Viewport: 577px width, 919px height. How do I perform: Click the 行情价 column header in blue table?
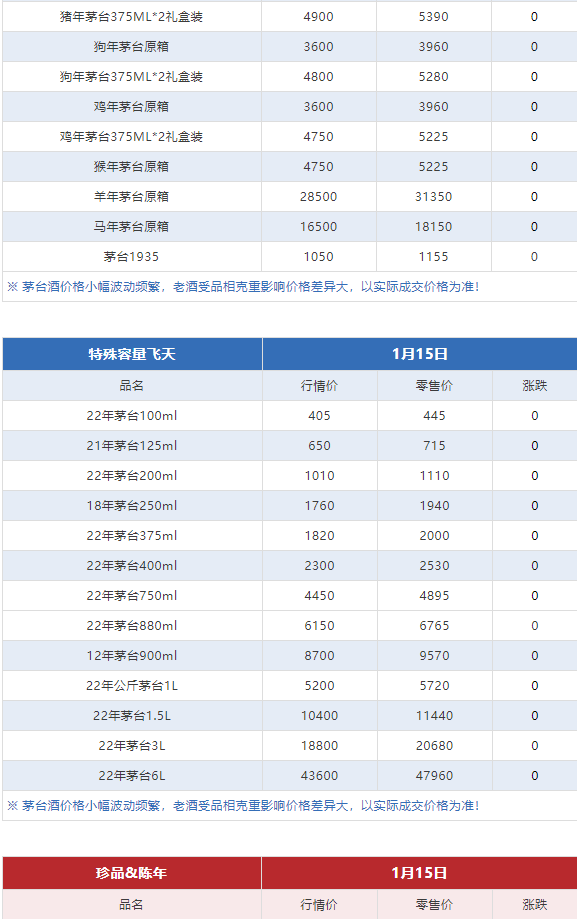pyautogui.click(x=320, y=386)
